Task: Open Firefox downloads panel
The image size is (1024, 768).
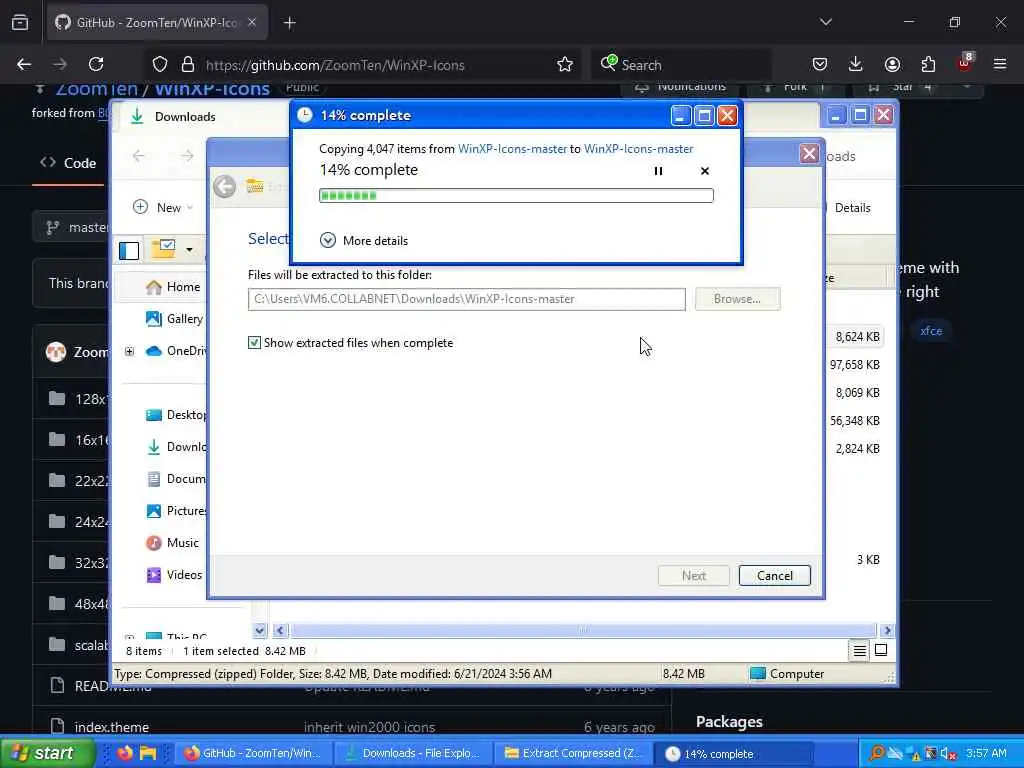Action: tap(856, 64)
